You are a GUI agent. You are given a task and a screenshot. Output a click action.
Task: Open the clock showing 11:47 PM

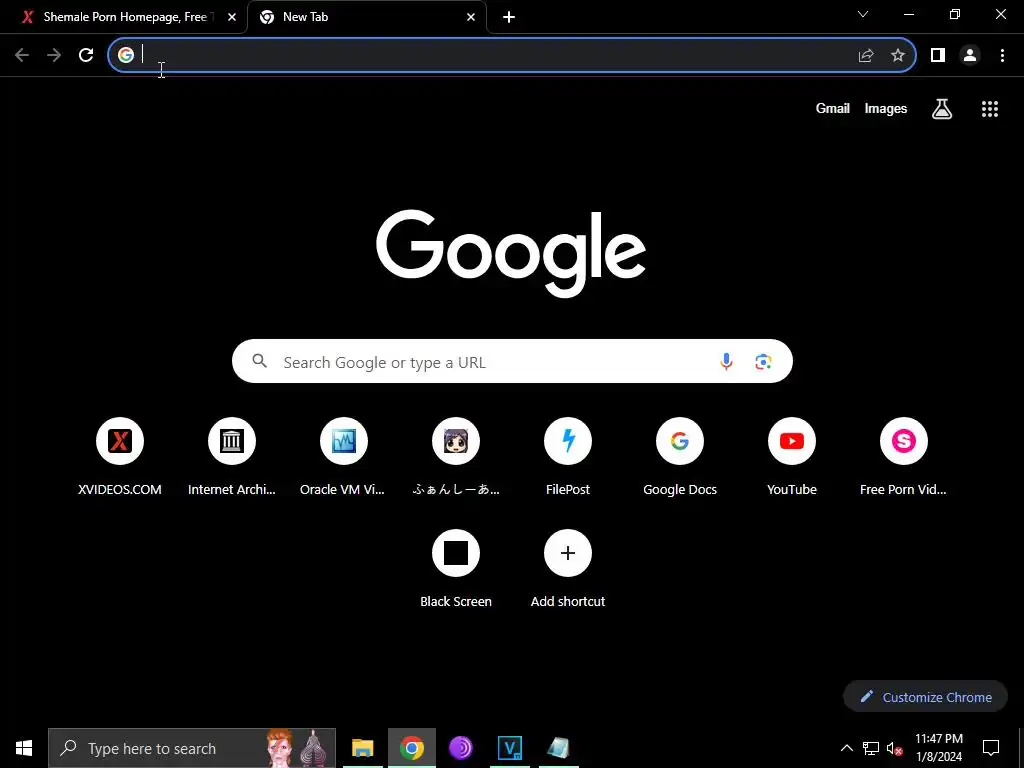[x=939, y=748]
